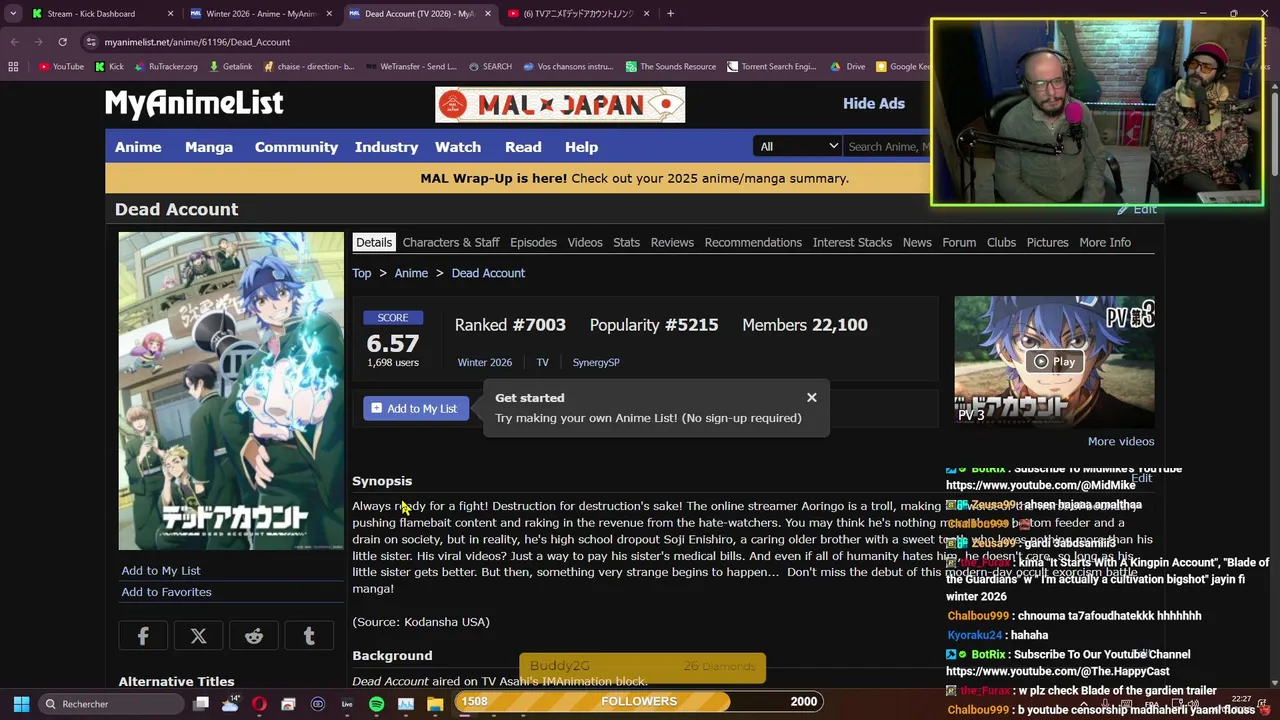This screenshot has width=1280, height=720.
Task: Open the Industry menu
Action: [x=386, y=147]
